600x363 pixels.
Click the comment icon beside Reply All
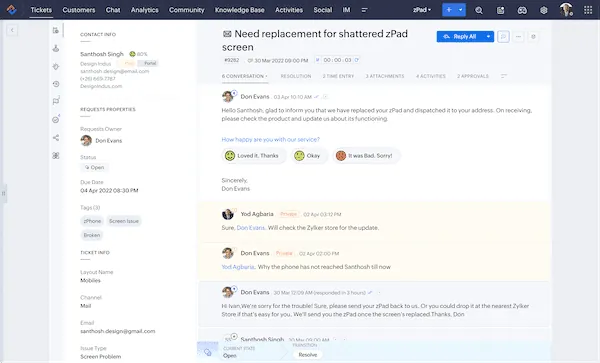click(503, 37)
